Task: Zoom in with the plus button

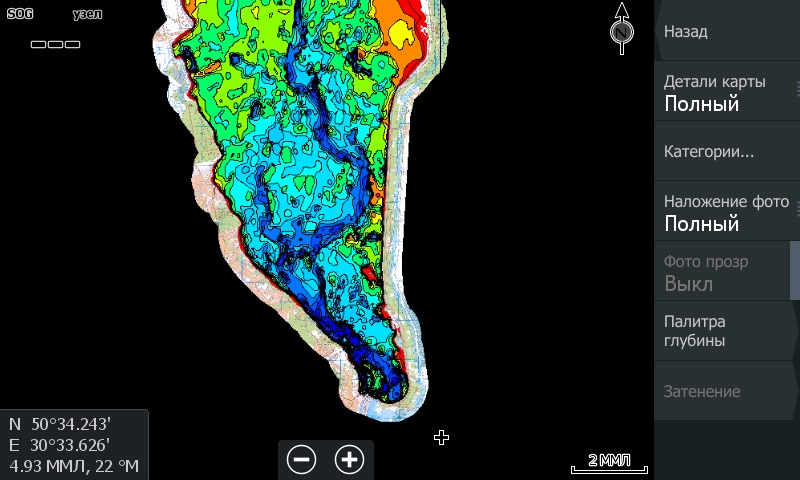Action: coord(349,460)
